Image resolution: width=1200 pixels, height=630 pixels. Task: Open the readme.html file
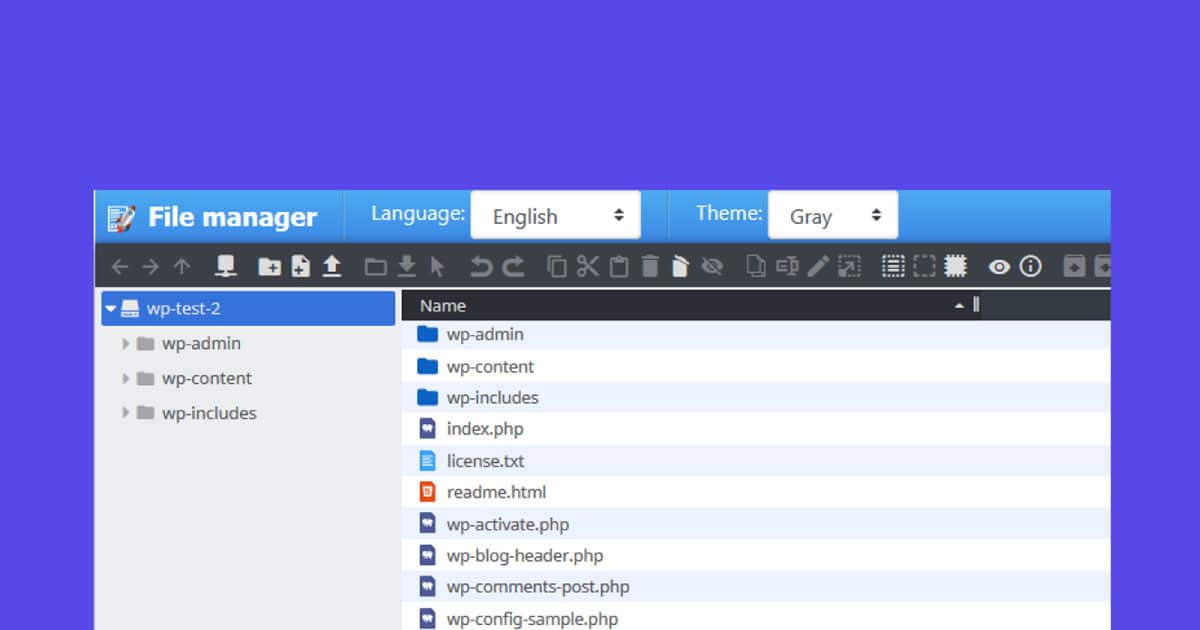(x=496, y=492)
